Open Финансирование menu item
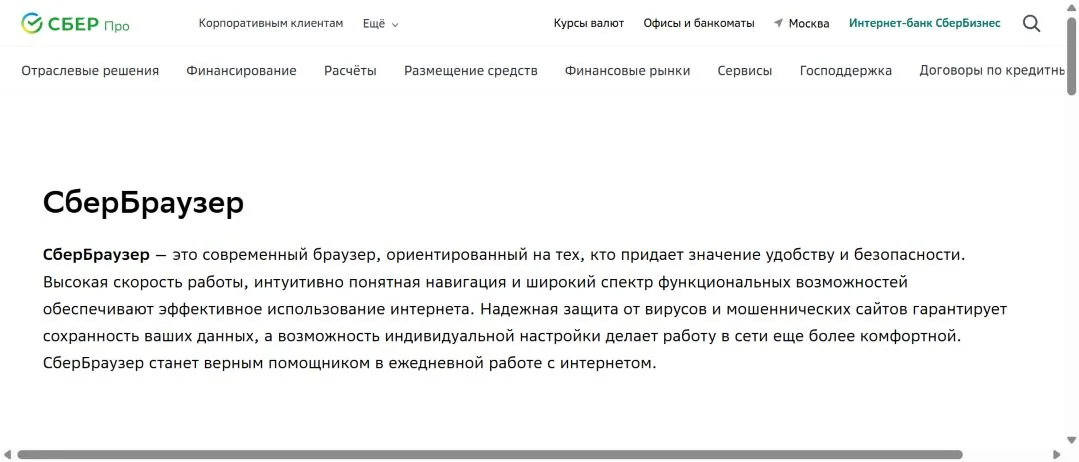The image size is (1079, 462). tap(242, 71)
